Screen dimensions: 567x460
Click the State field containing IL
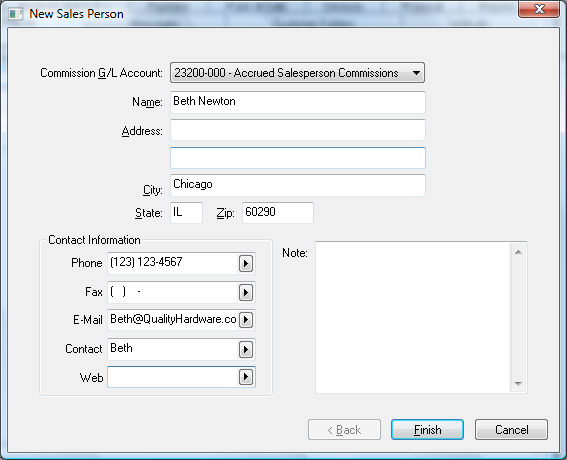click(186, 213)
